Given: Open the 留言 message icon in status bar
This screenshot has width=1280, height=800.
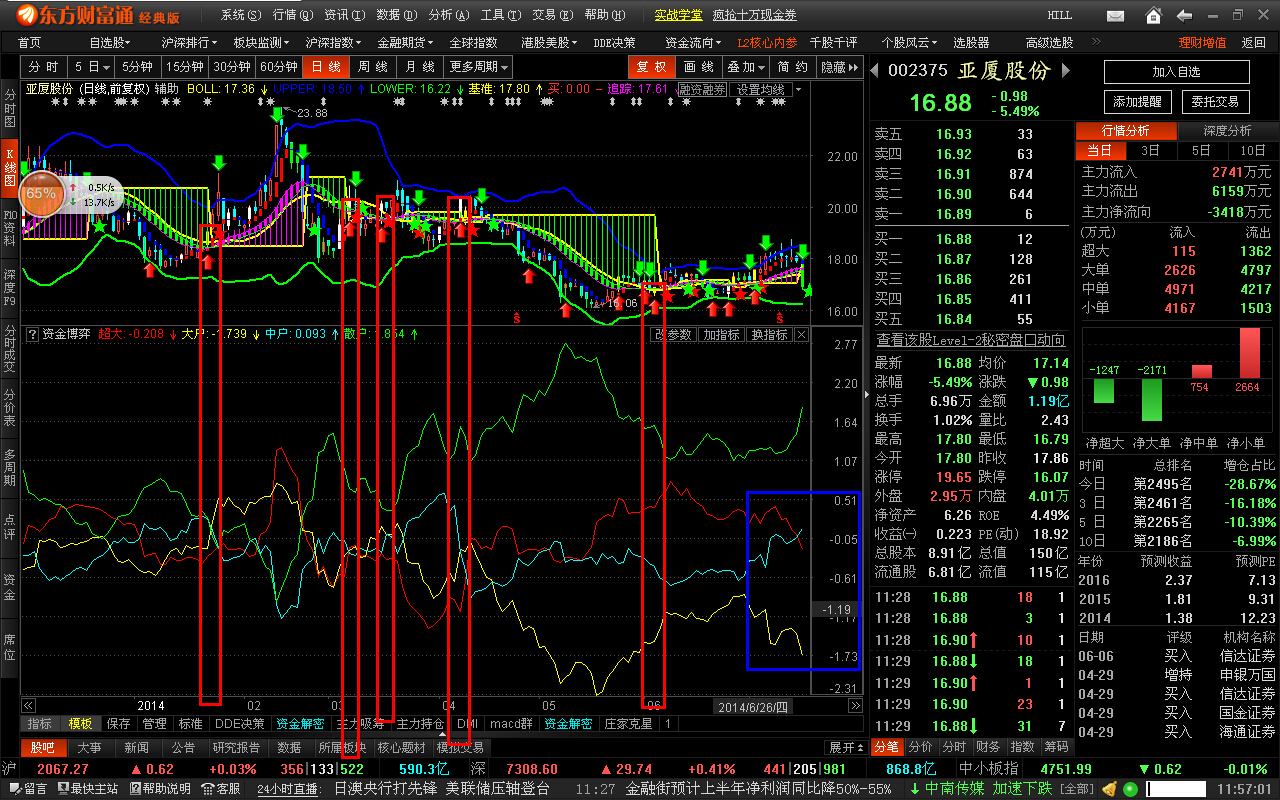Looking at the screenshot, I should [26, 789].
